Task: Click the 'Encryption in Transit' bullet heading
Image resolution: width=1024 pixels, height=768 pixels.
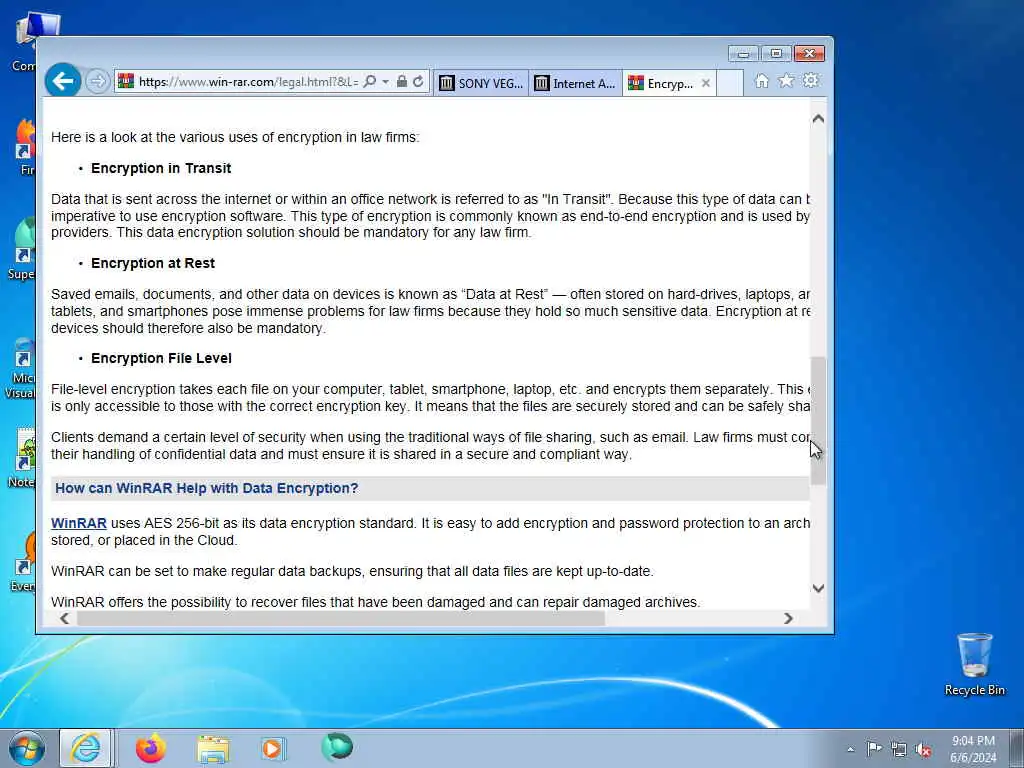Action: [161, 168]
